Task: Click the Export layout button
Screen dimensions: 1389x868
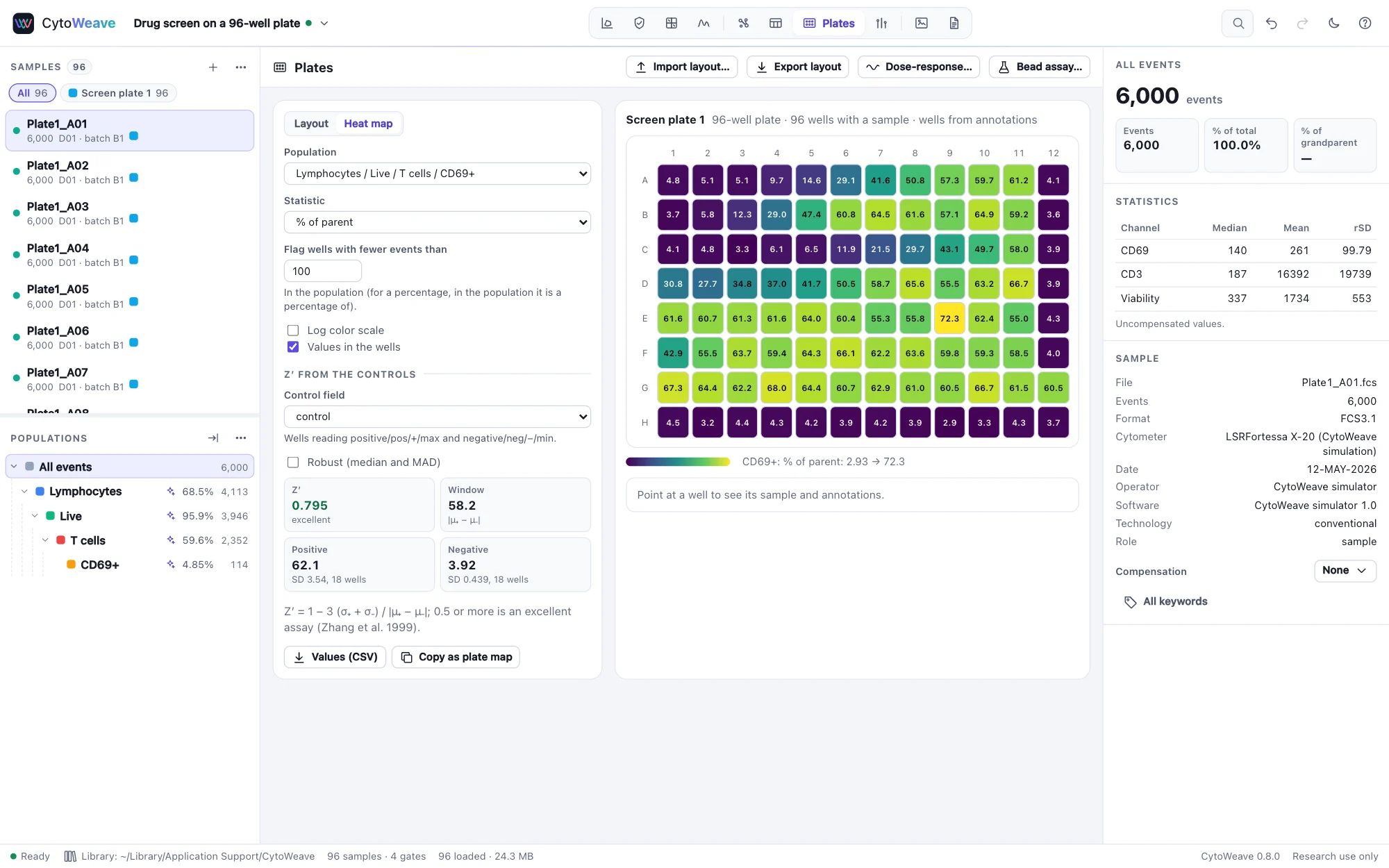Action: tap(798, 67)
